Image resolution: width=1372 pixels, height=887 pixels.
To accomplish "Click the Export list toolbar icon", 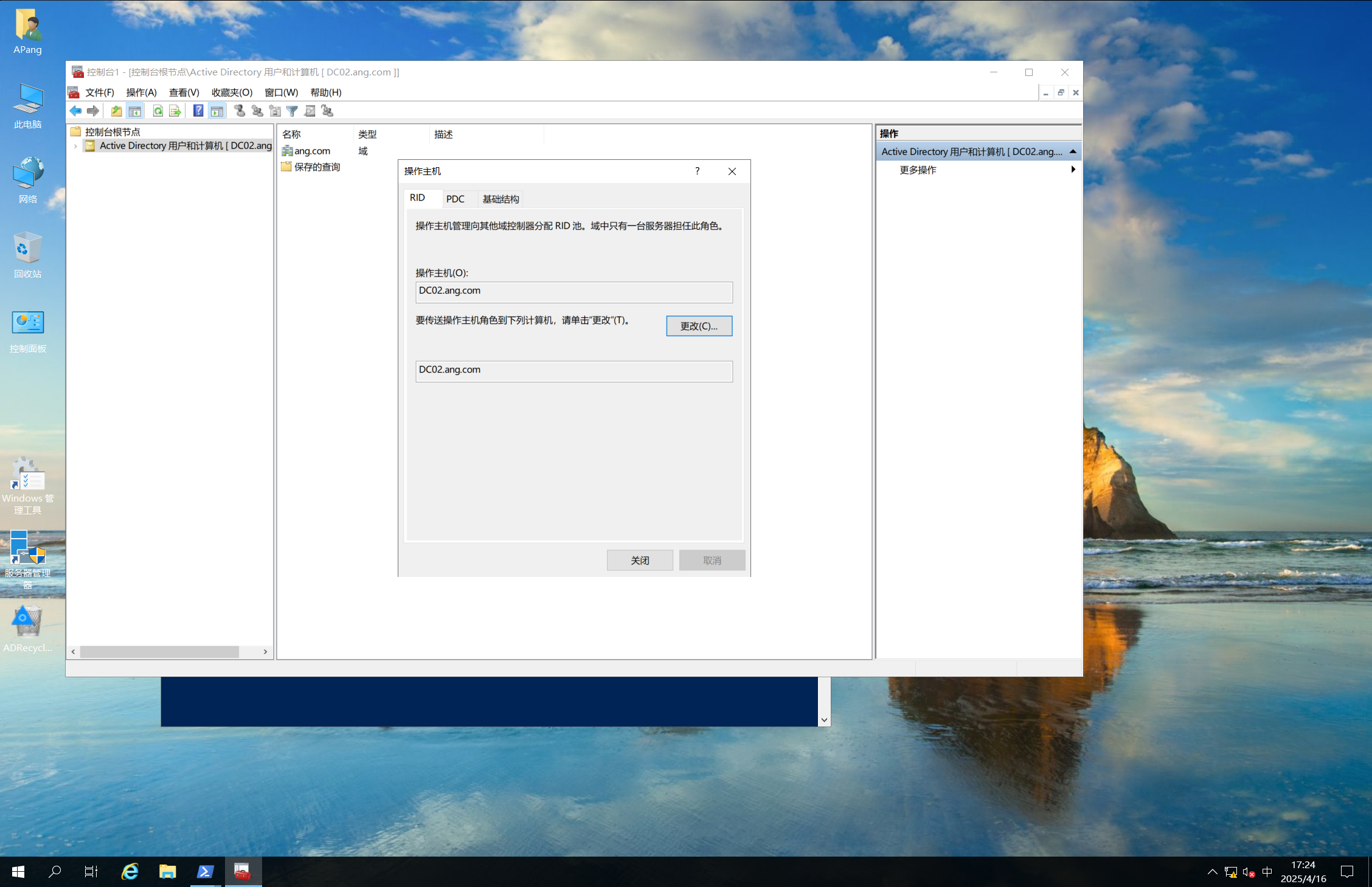I will click(x=175, y=111).
